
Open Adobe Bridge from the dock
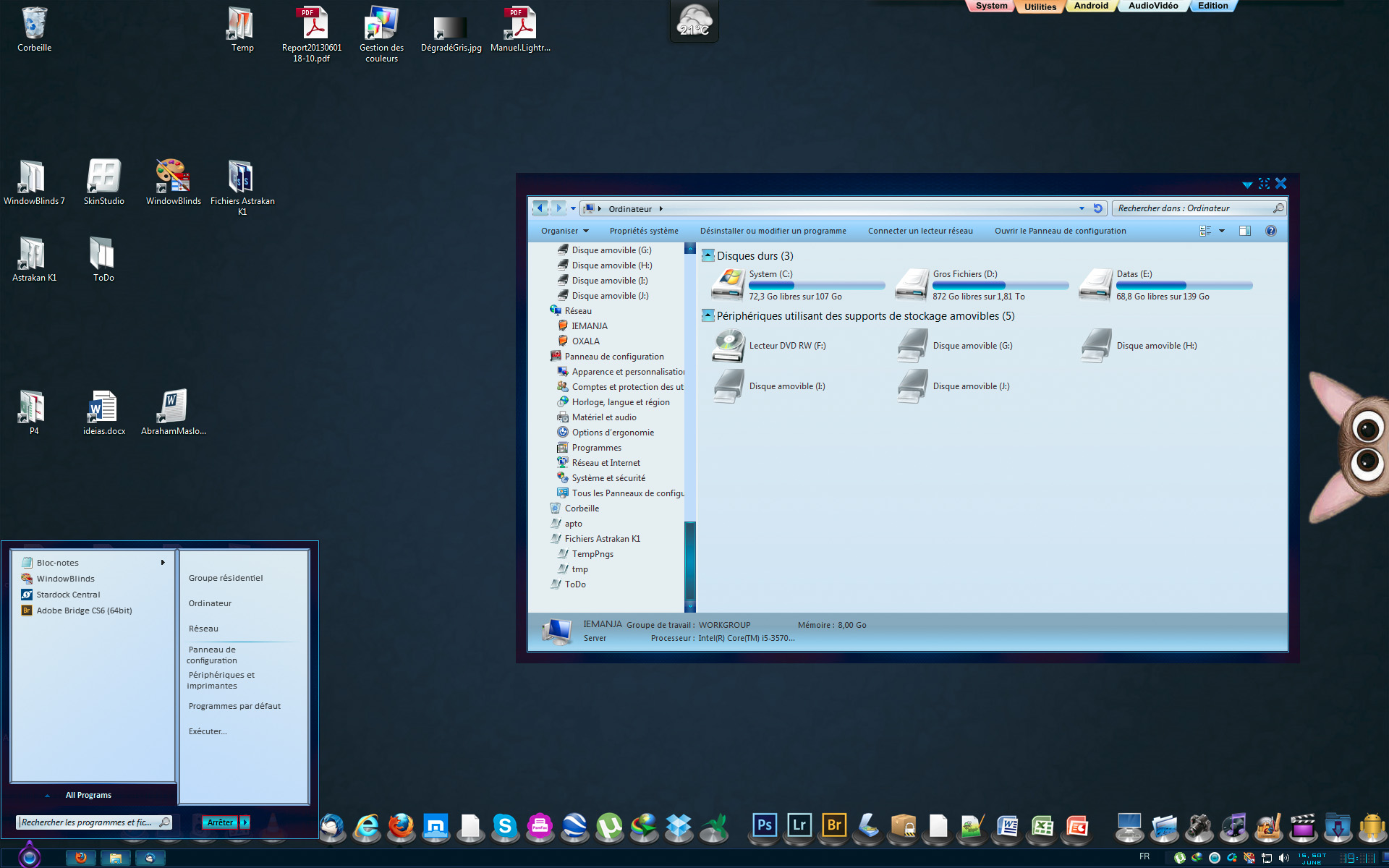(834, 825)
